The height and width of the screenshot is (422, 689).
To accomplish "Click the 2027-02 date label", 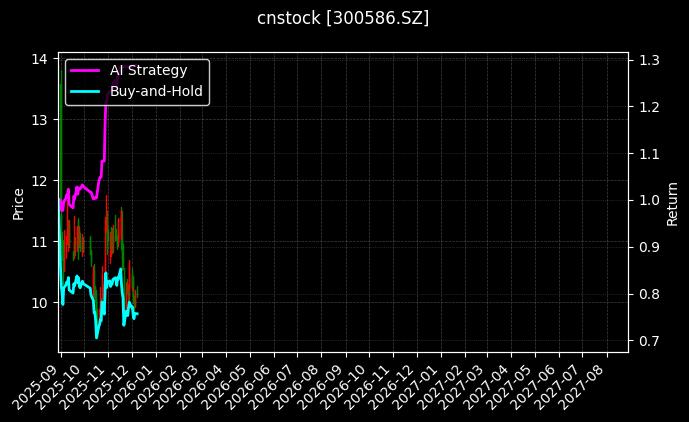I will [x=440, y=387].
